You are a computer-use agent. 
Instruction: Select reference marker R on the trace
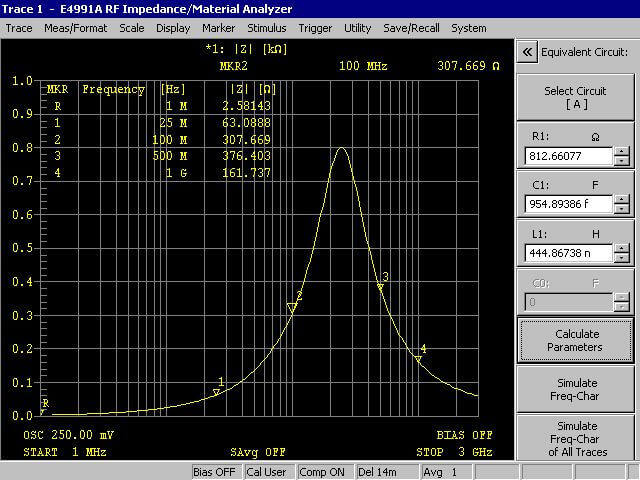click(42, 412)
